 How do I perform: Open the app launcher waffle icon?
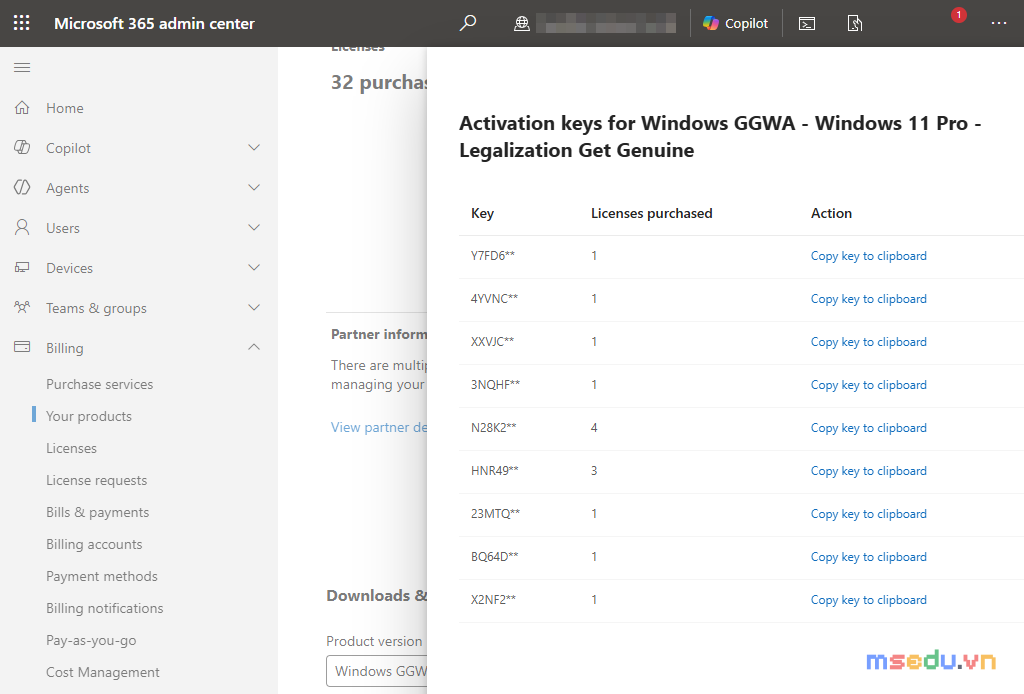click(22, 24)
